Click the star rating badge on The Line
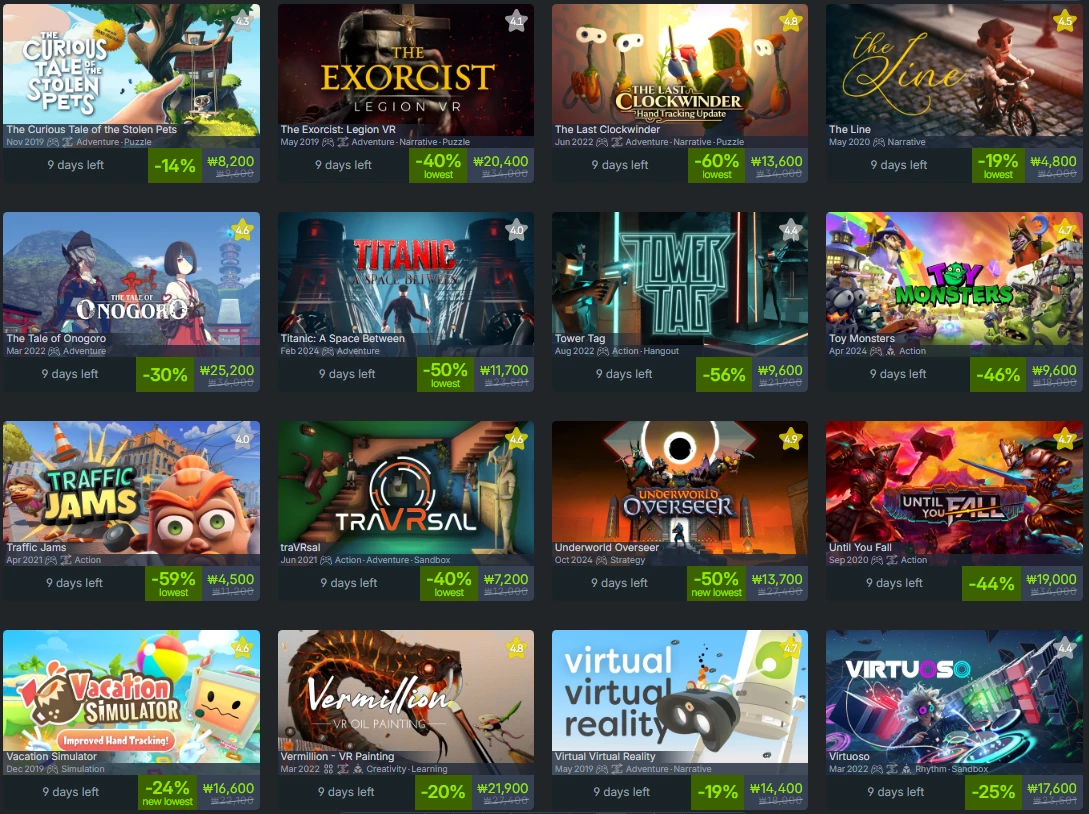Viewport: 1089px width, 814px height. (x=1065, y=21)
